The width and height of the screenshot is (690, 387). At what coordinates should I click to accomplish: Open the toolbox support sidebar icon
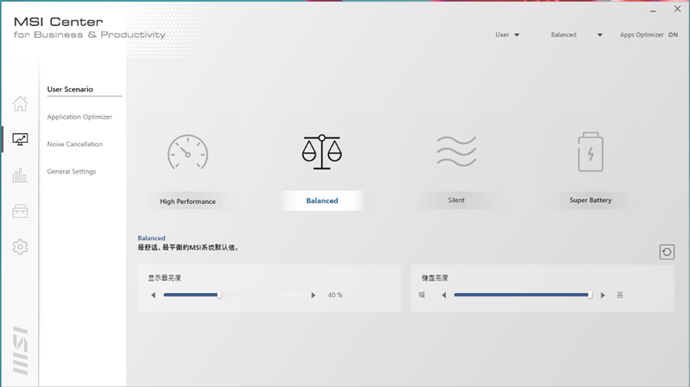pos(20,211)
